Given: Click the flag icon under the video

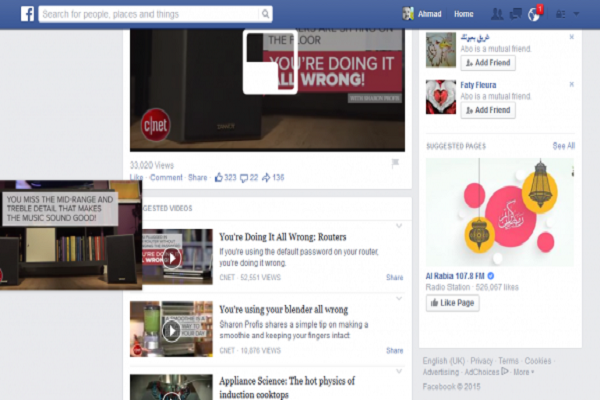Looking at the screenshot, I should pos(396,162).
